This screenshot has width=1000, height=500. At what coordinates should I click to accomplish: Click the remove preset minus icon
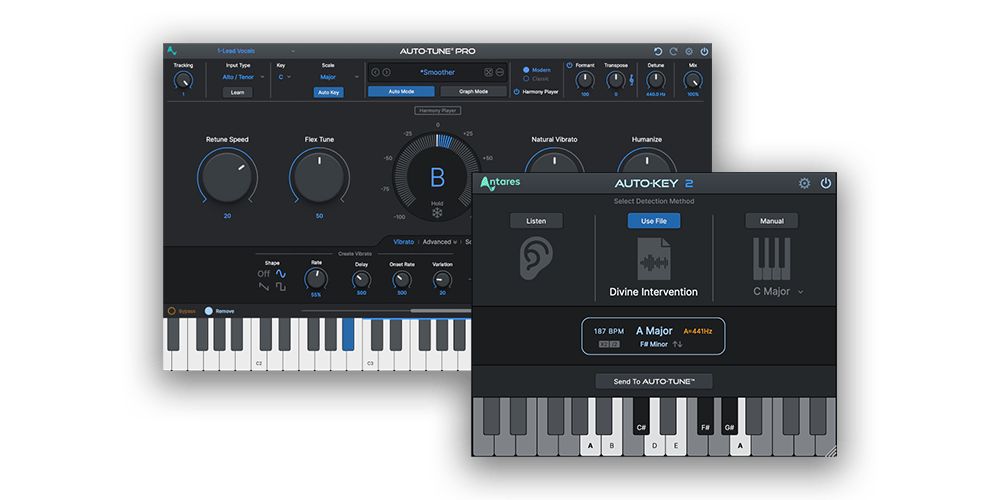pos(500,72)
